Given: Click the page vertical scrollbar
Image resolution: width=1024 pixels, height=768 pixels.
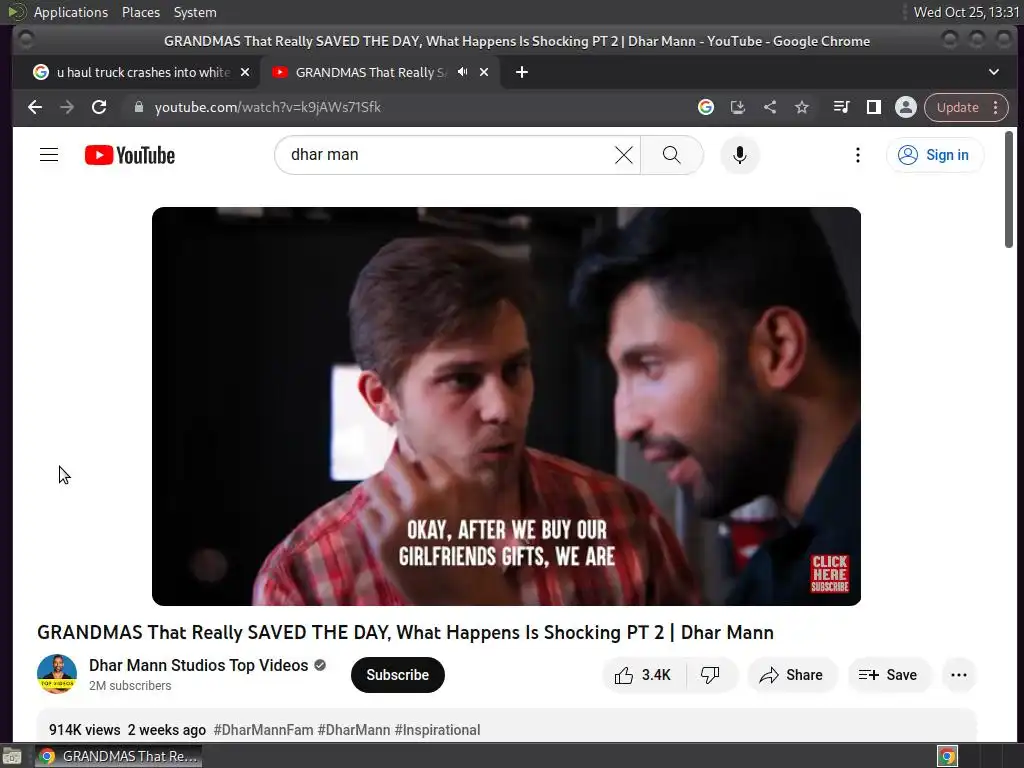Looking at the screenshot, I should pyautogui.click(x=1008, y=189).
